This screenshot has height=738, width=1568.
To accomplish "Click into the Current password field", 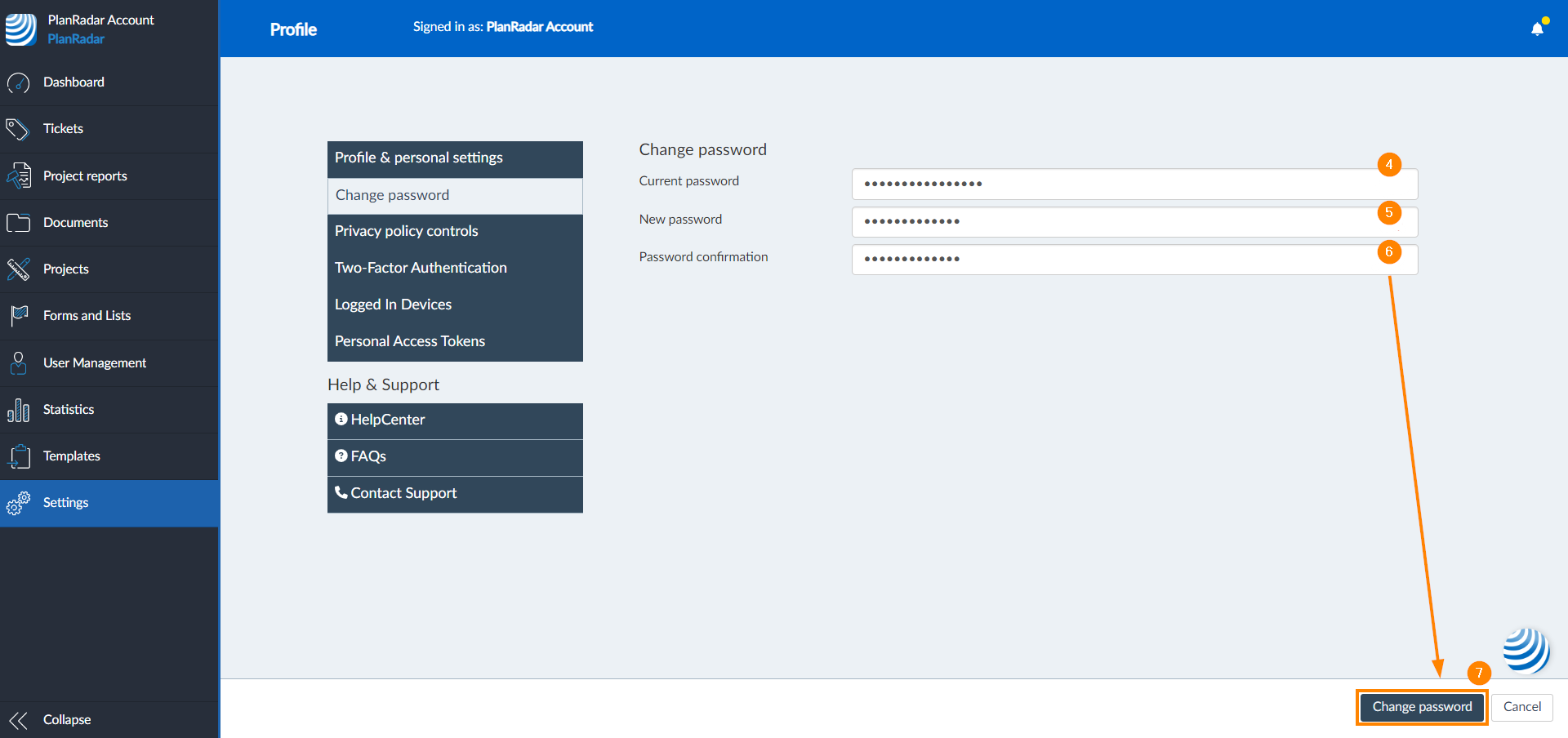I will [1134, 184].
